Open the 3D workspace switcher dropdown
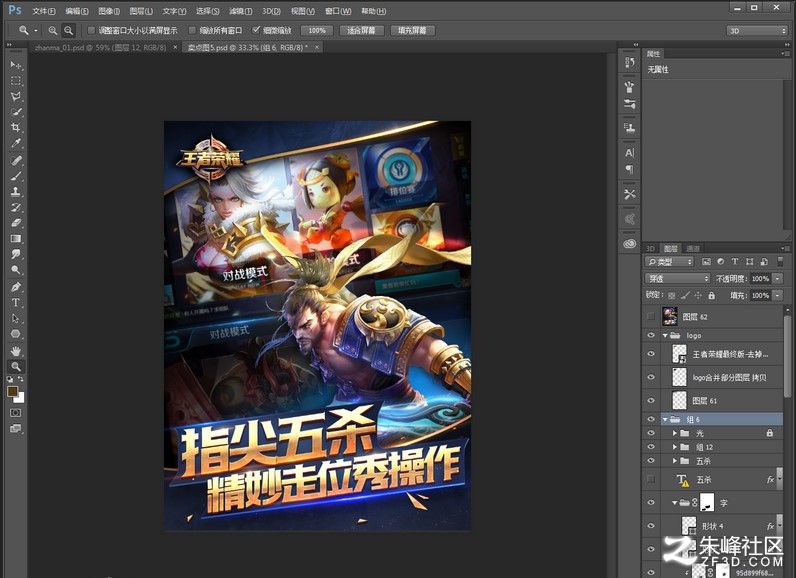The width and height of the screenshot is (796, 578). click(x=756, y=30)
